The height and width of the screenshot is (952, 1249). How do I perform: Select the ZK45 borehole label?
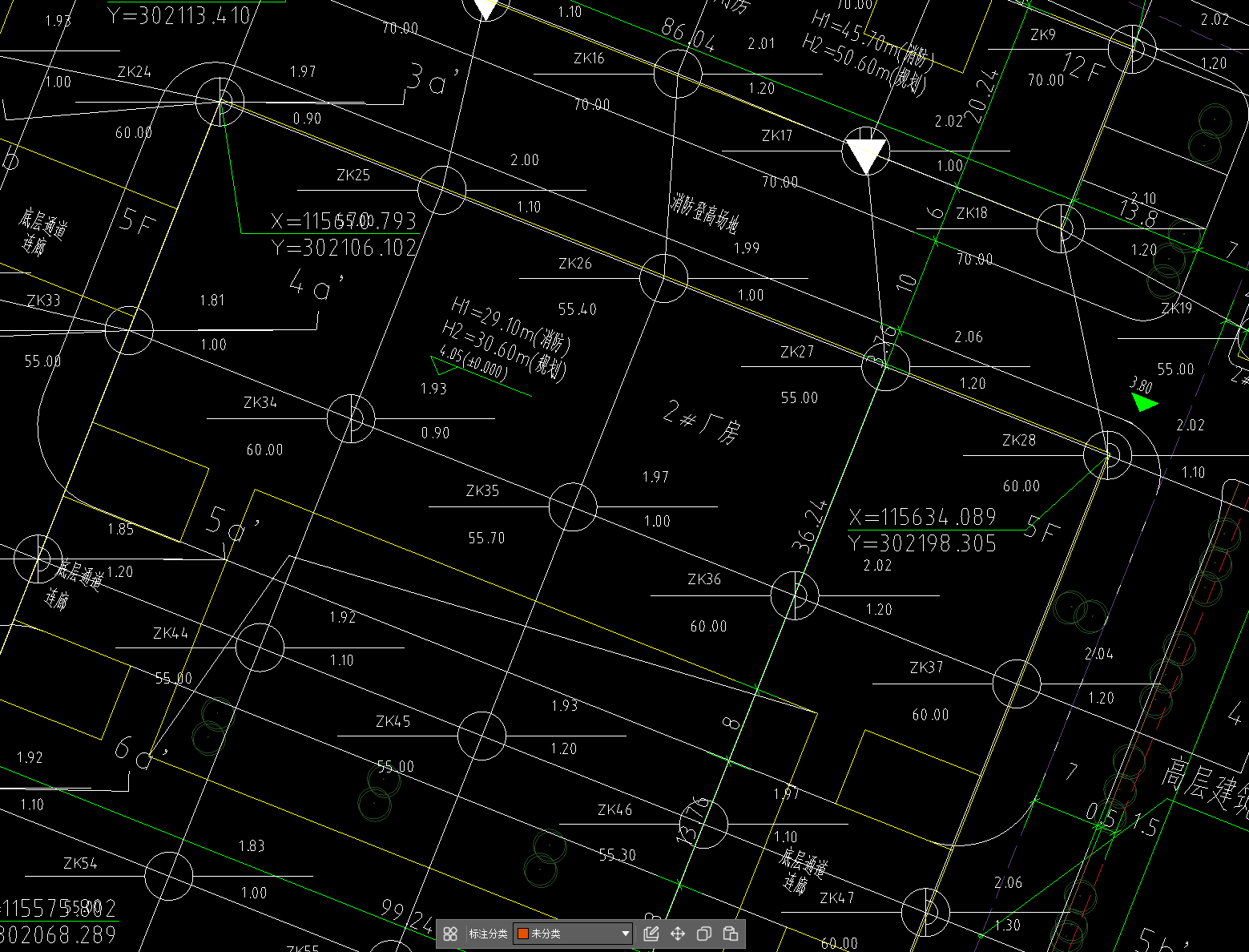coord(393,721)
